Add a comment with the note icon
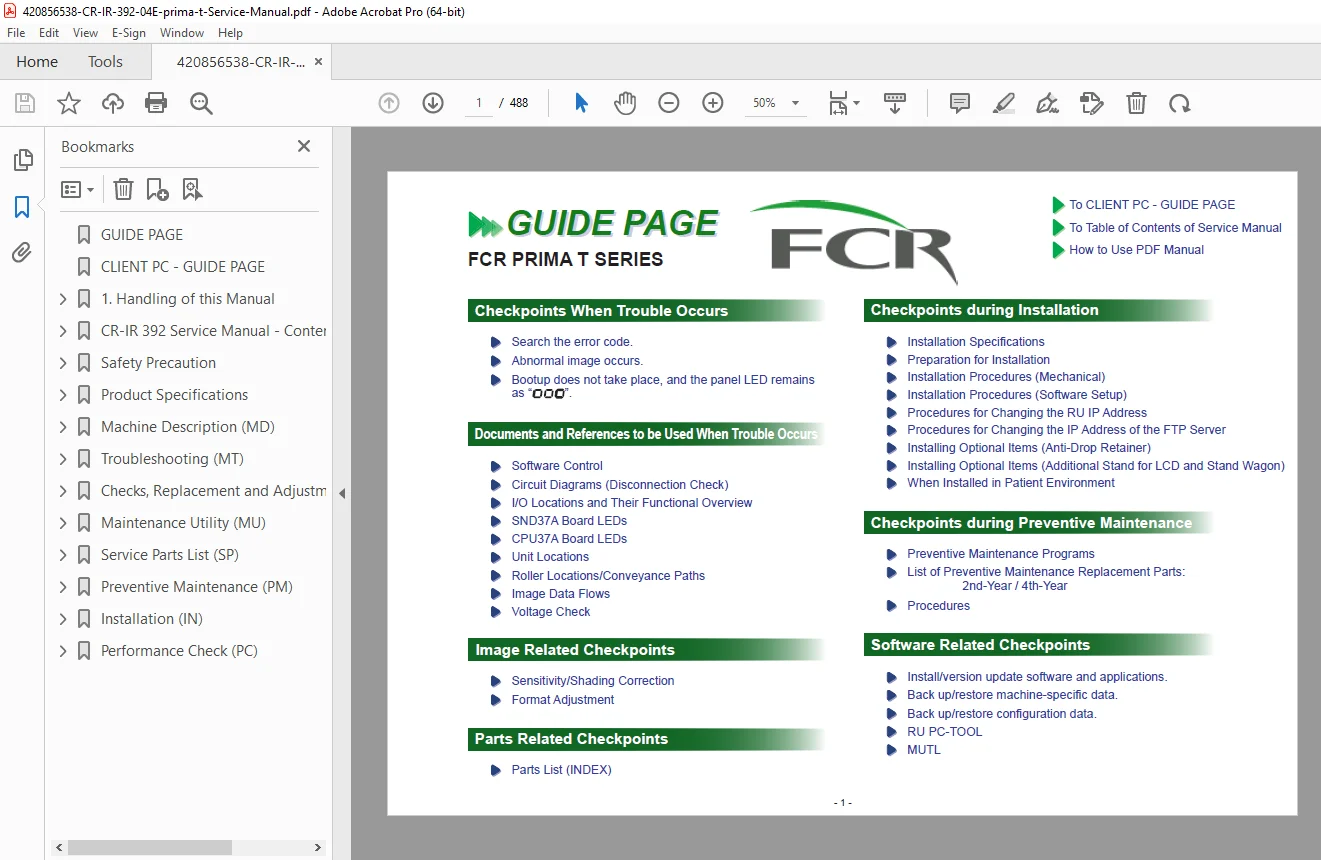This screenshot has height=860, width=1321. 960,103
